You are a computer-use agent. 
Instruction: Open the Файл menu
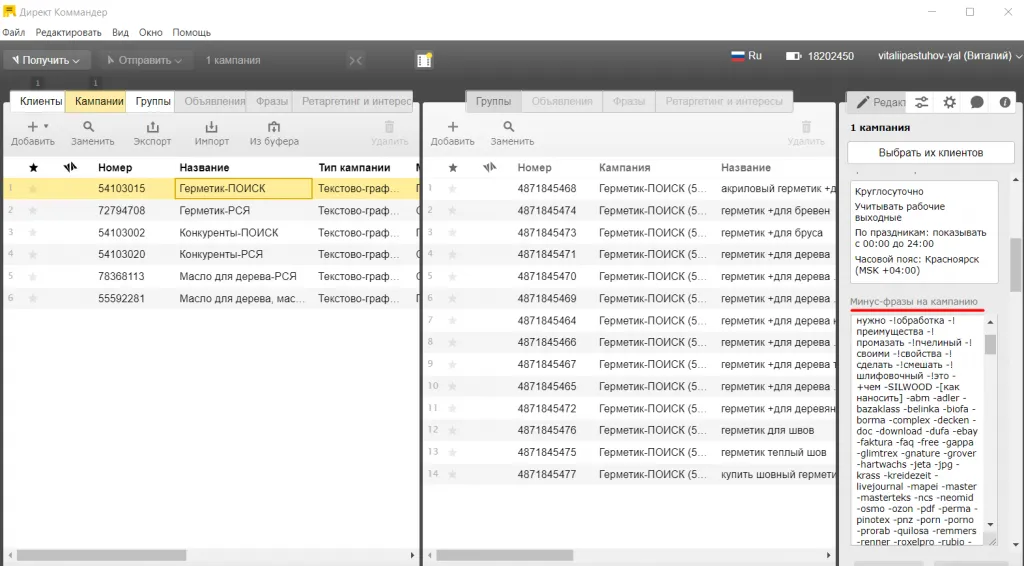14,32
